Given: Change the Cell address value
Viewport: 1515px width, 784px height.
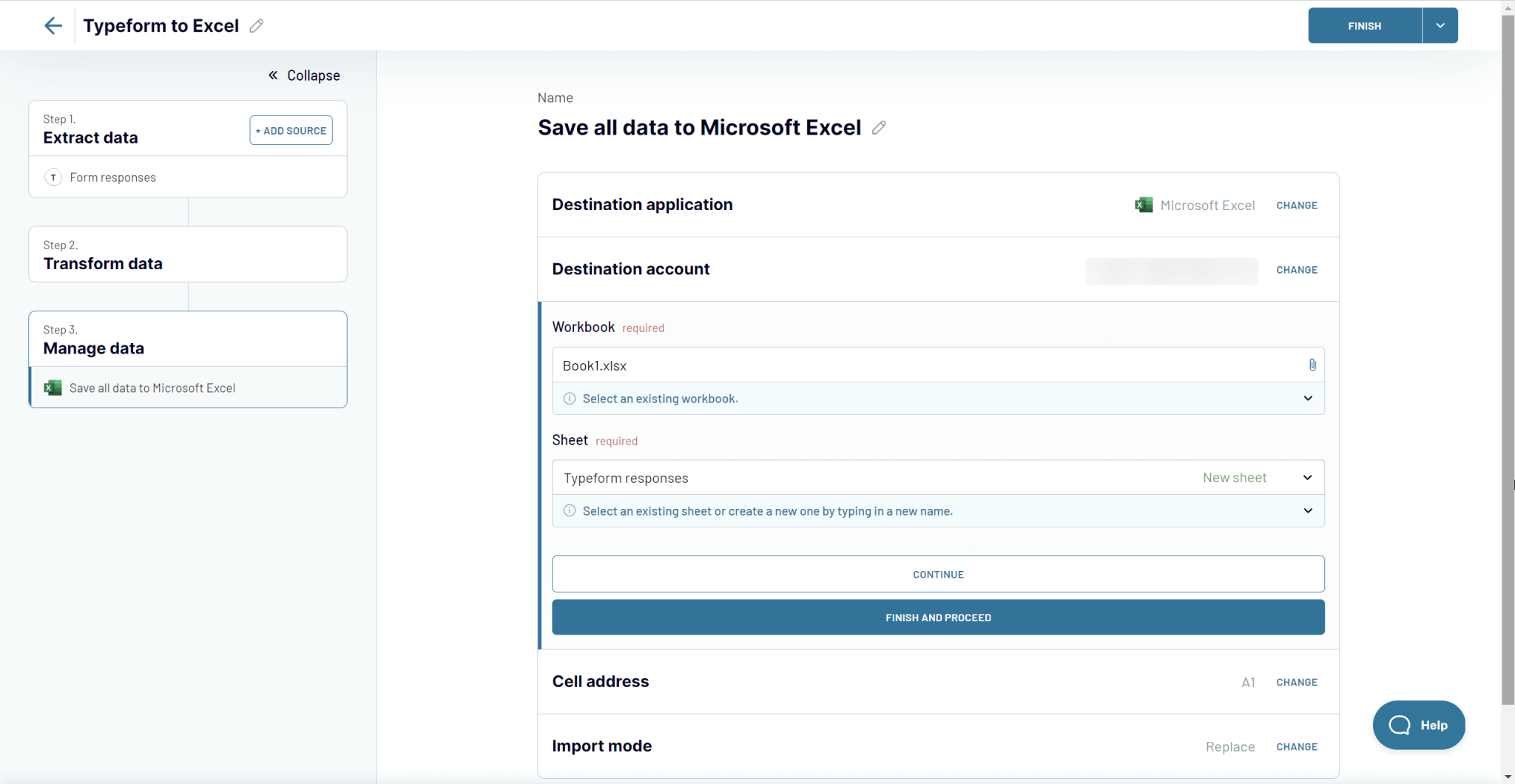Looking at the screenshot, I should pyautogui.click(x=1297, y=682).
